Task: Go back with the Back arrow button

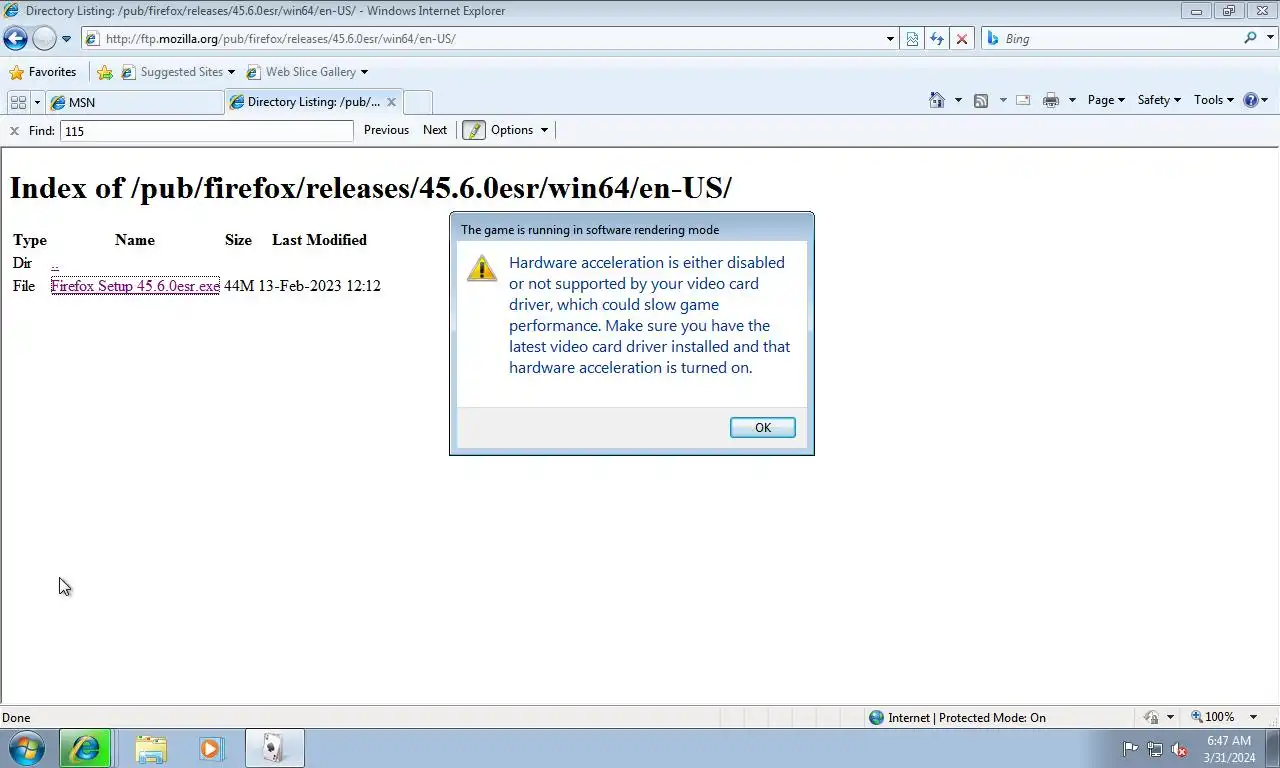Action: 15,39
